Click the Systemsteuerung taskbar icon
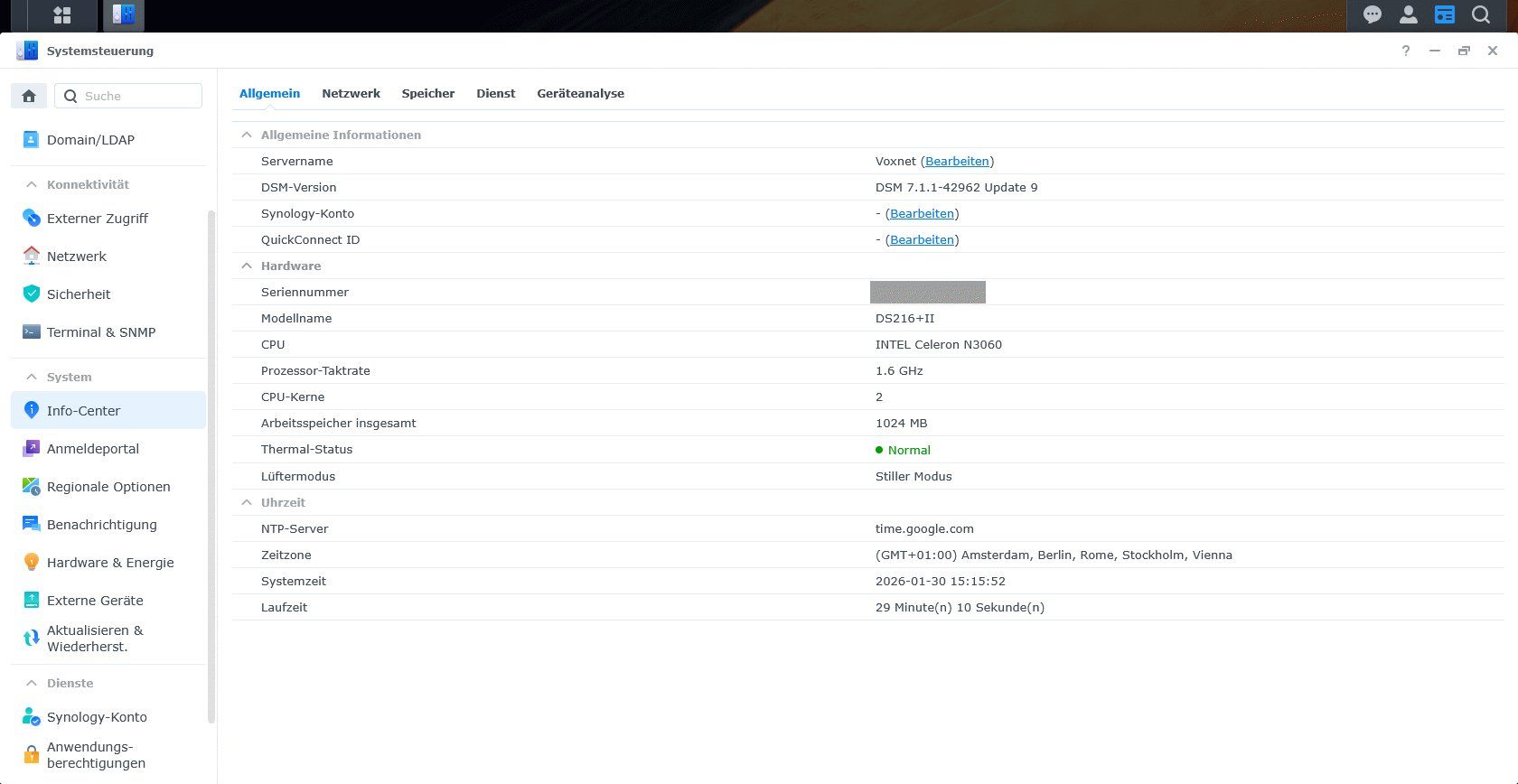This screenshot has width=1518, height=784. coord(123,15)
